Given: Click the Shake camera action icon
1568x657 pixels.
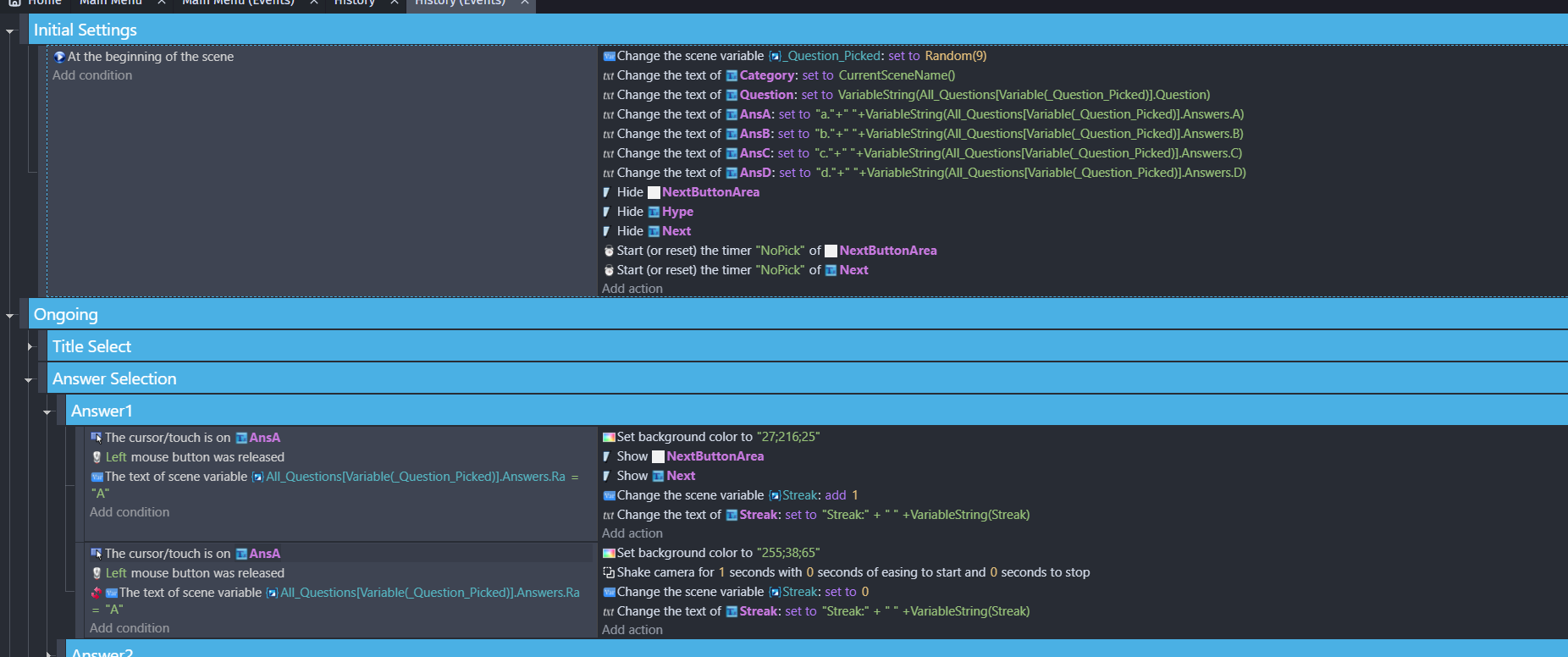Looking at the screenshot, I should [609, 572].
